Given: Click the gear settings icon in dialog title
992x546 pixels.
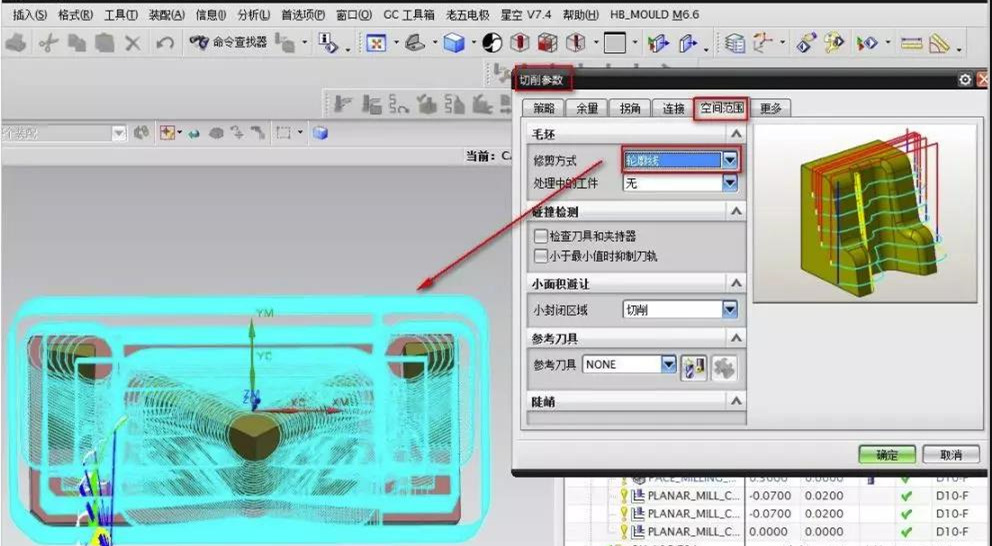Looking at the screenshot, I should pos(964,80).
